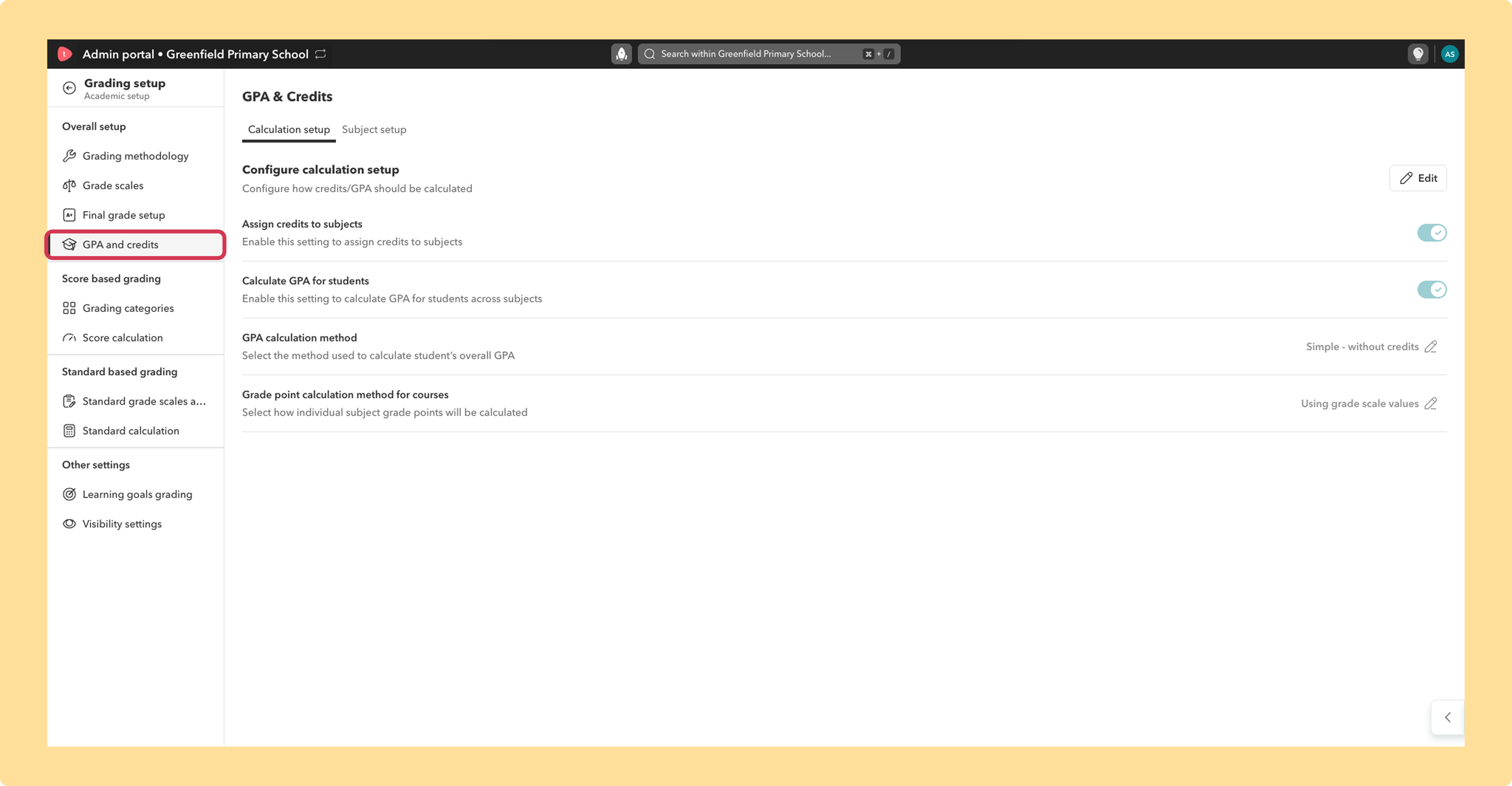This screenshot has width=1512, height=786.
Task: Click the Academic setup subtitle
Action: (117, 96)
